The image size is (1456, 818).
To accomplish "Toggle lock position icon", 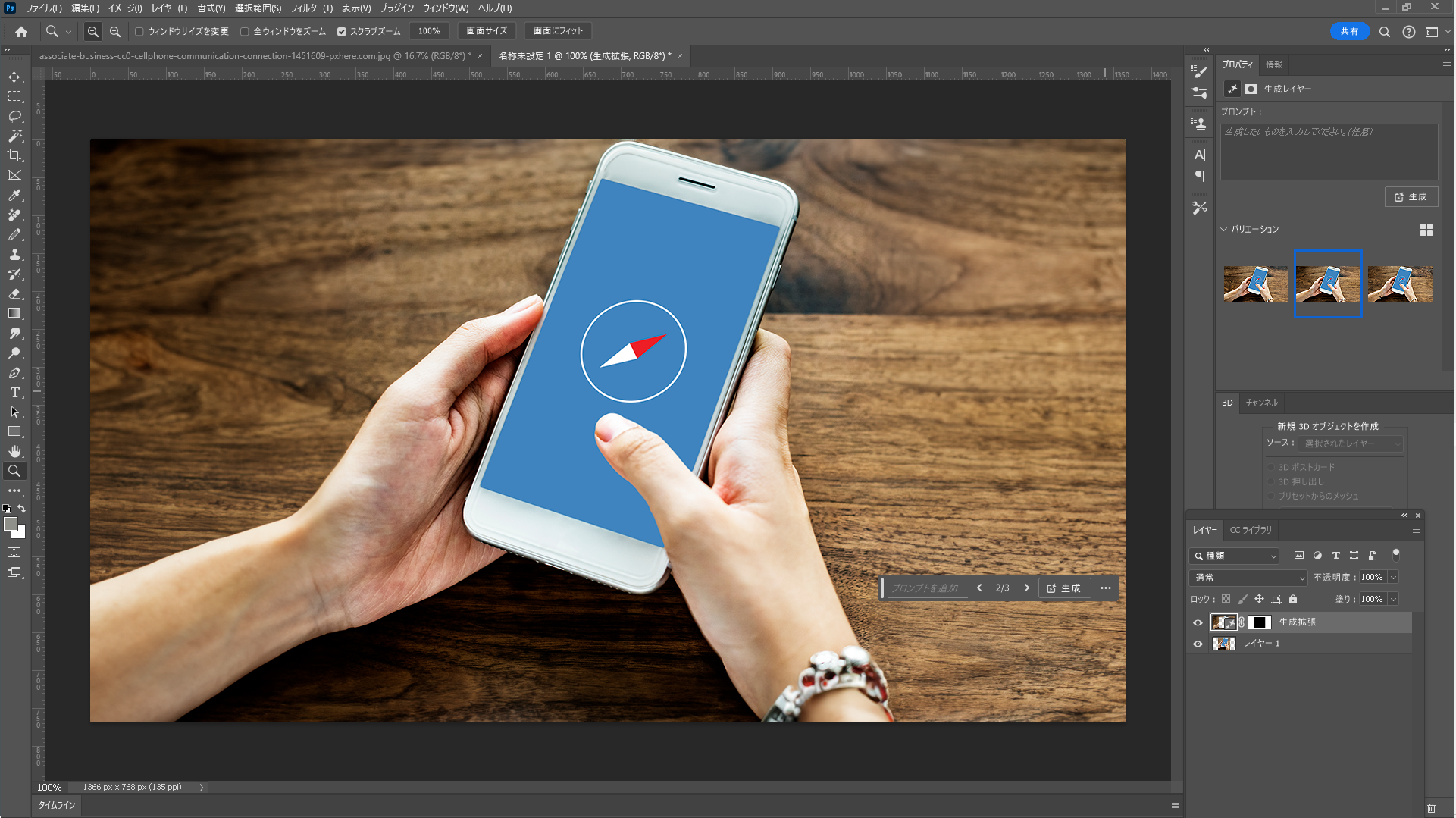I will point(1259,599).
